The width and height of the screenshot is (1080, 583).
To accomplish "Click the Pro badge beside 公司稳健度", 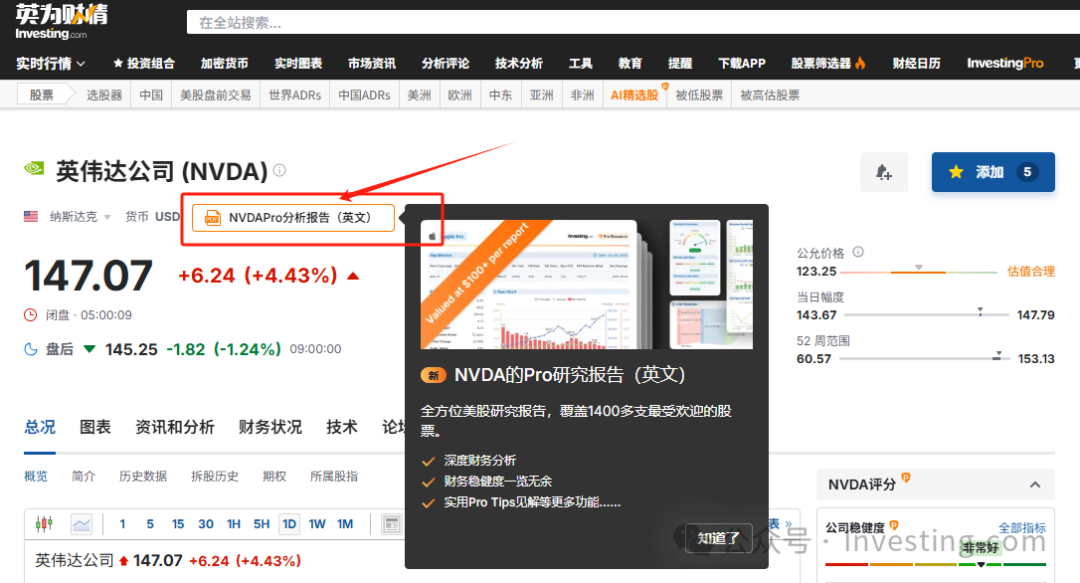I will pyautogui.click(x=894, y=525).
